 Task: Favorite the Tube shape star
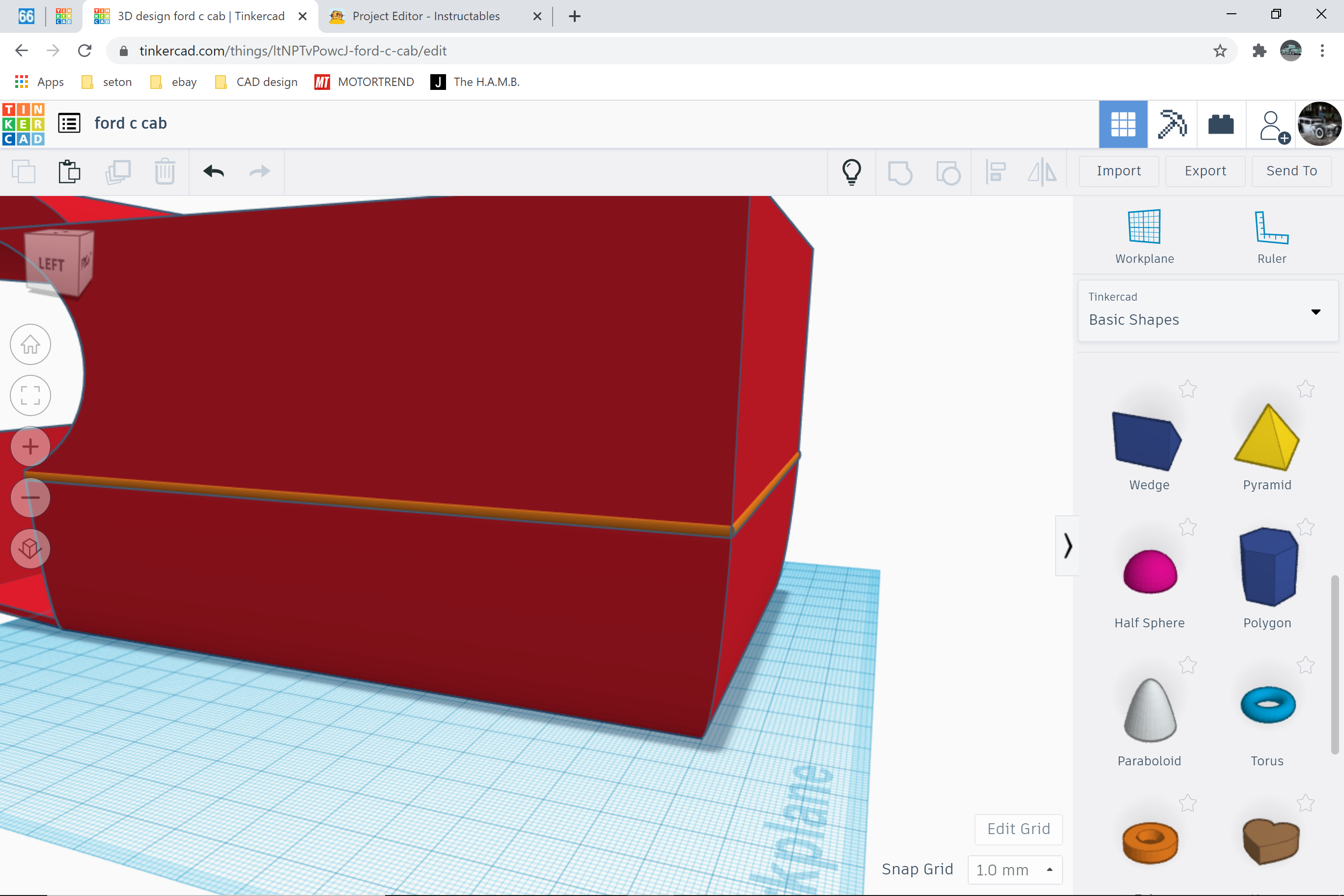[x=1187, y=804]
